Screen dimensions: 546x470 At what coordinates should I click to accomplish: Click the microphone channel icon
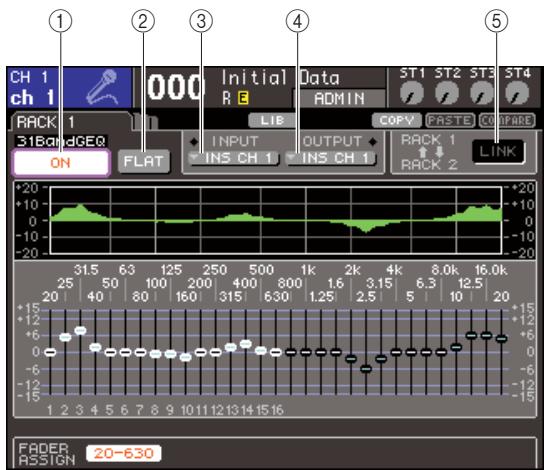tap(102, 87)
